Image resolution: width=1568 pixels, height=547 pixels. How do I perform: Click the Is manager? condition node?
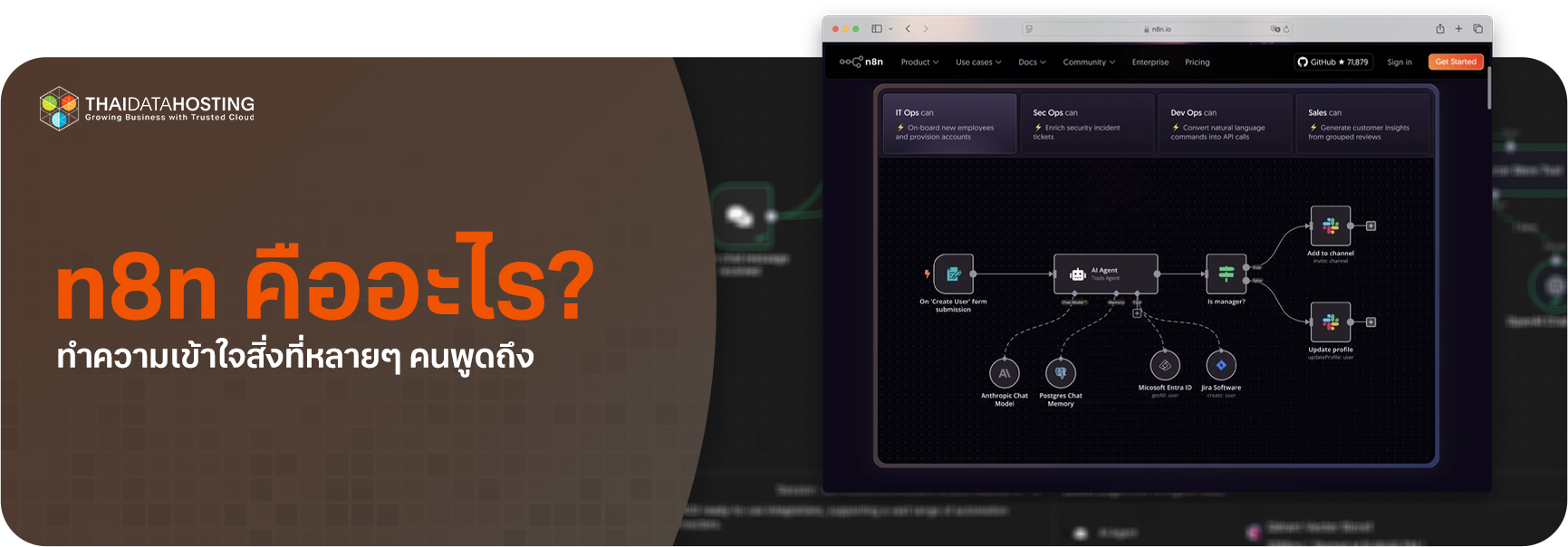pyautogui.click(x=1227, y=273)
